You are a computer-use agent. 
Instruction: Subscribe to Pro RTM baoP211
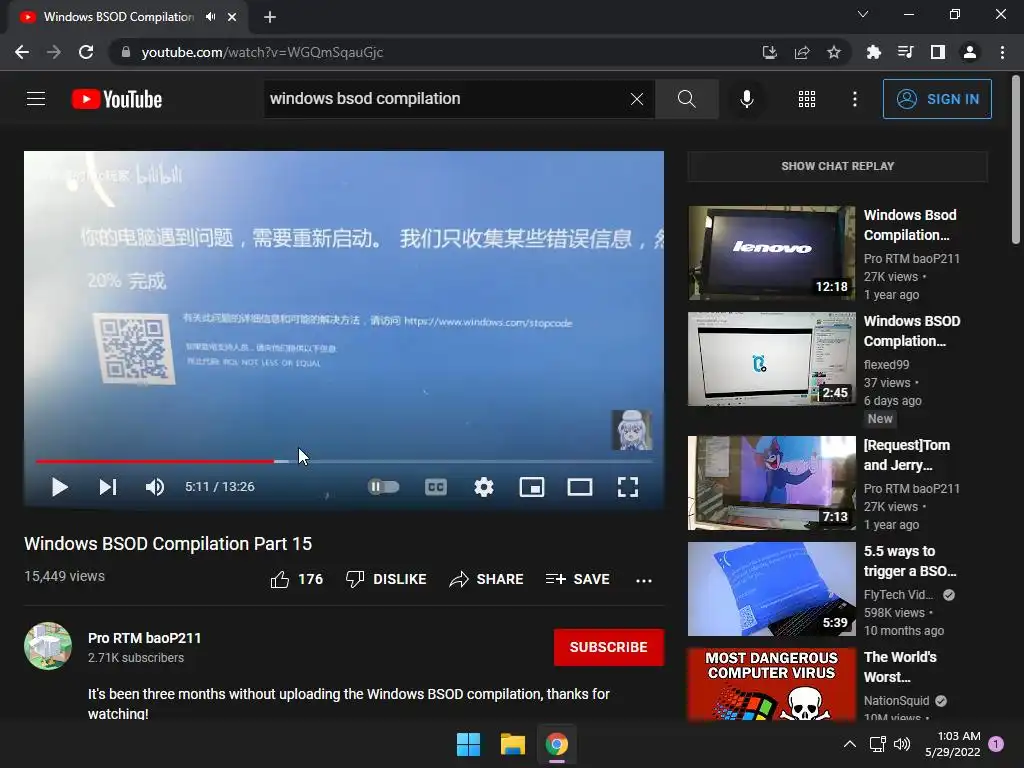(x=609, y=647)
